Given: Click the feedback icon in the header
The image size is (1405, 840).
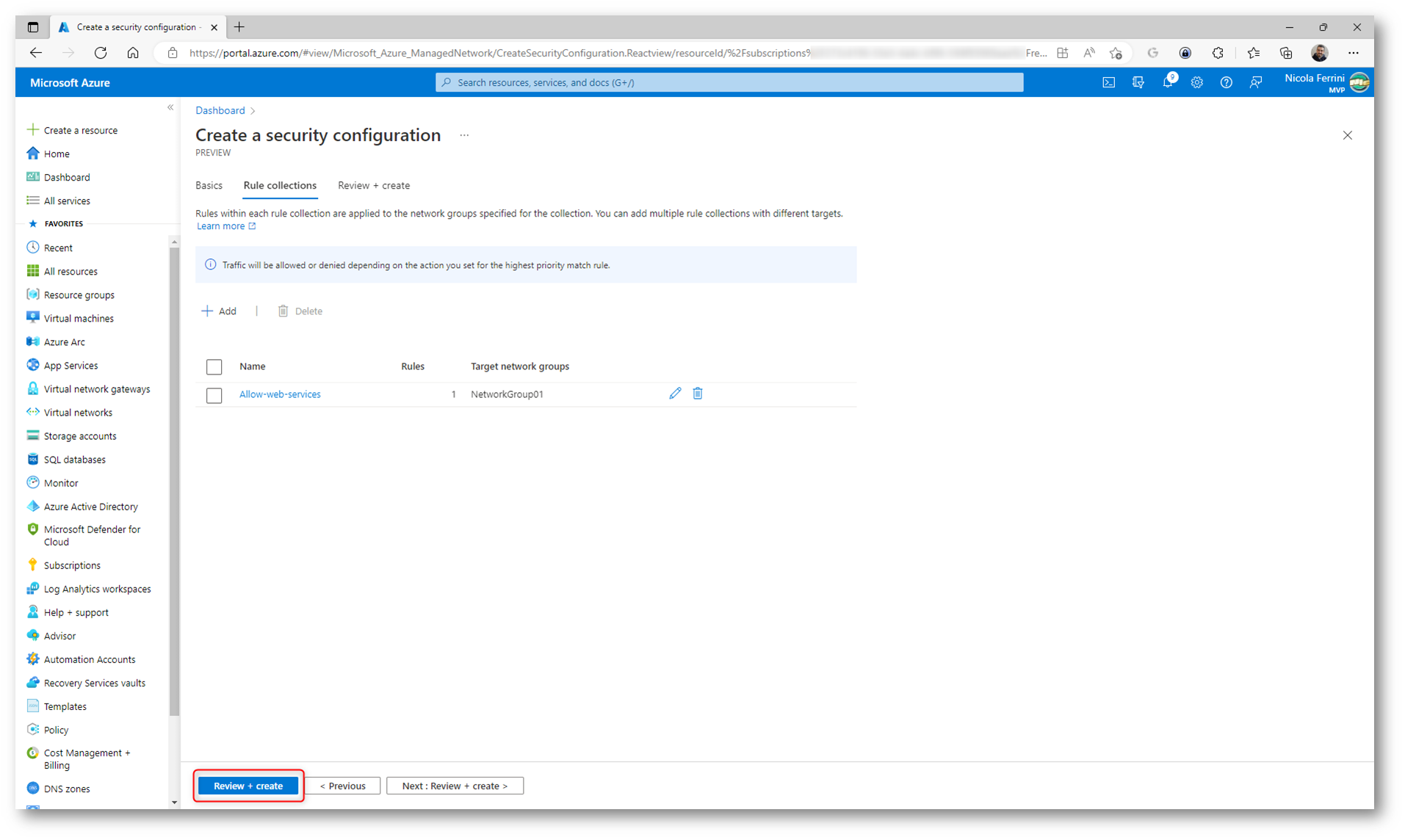Looking at the screenshot, I should click(x=1255, y=82).
